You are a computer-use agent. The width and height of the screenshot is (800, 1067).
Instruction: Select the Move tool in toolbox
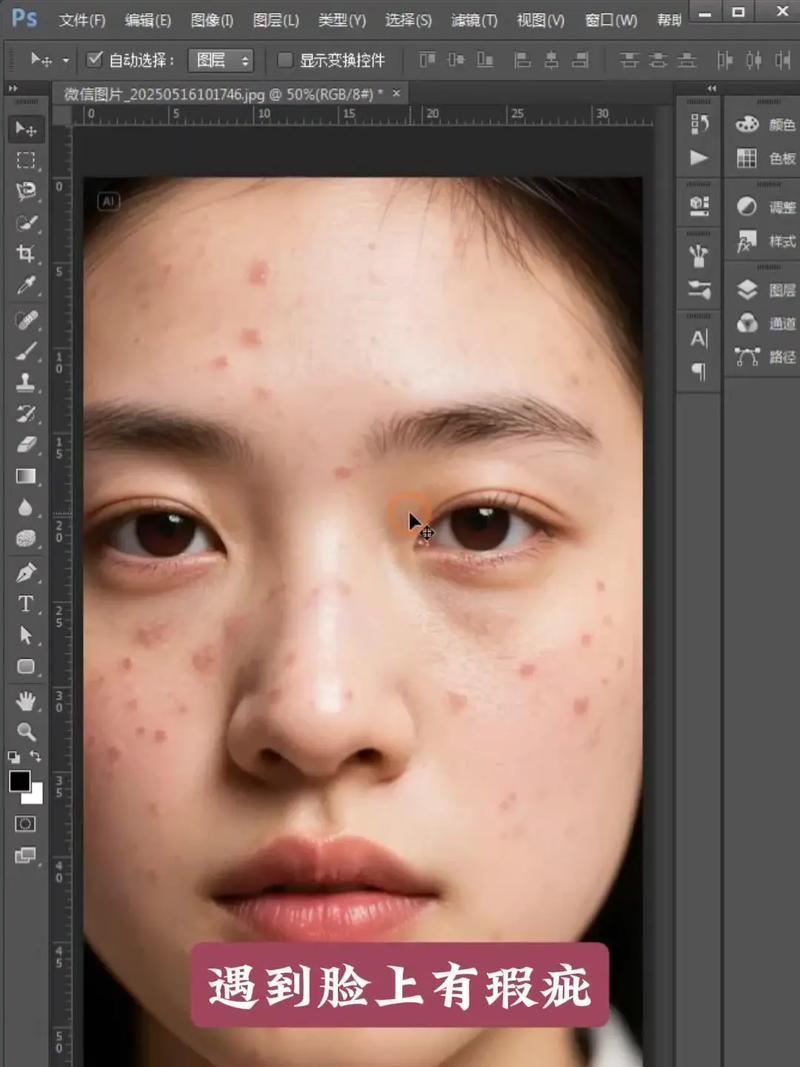[26, 129]
